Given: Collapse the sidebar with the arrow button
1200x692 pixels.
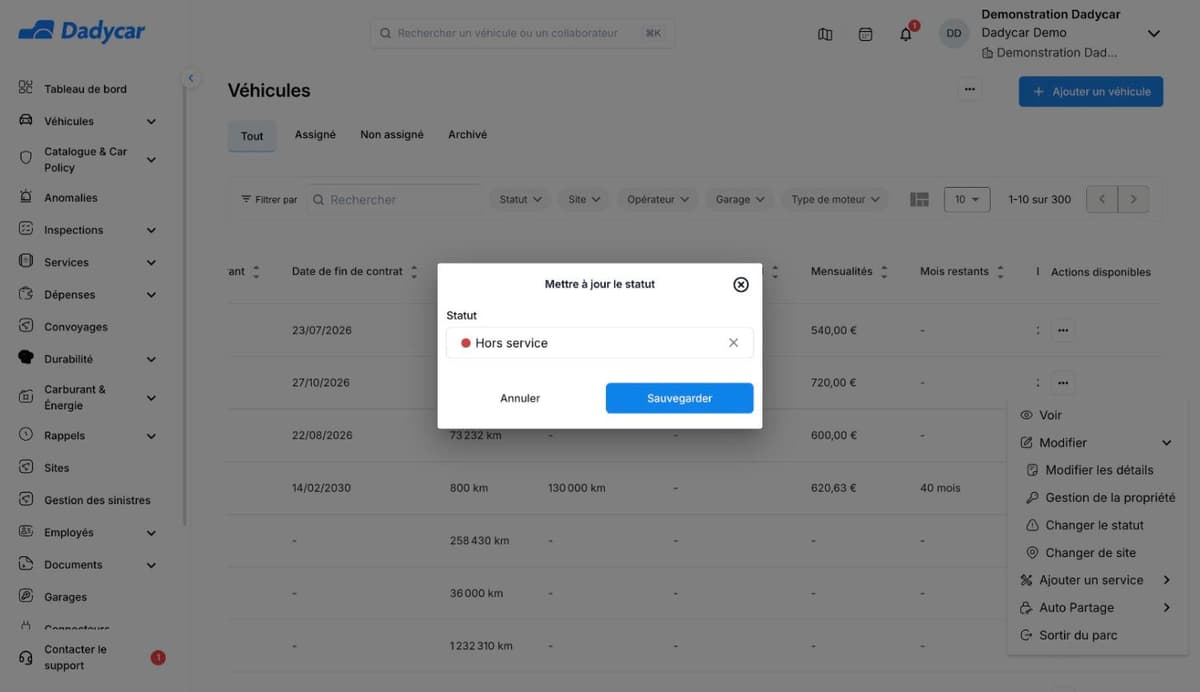Looking at the screenshot, I should click(x=191, y=78).
